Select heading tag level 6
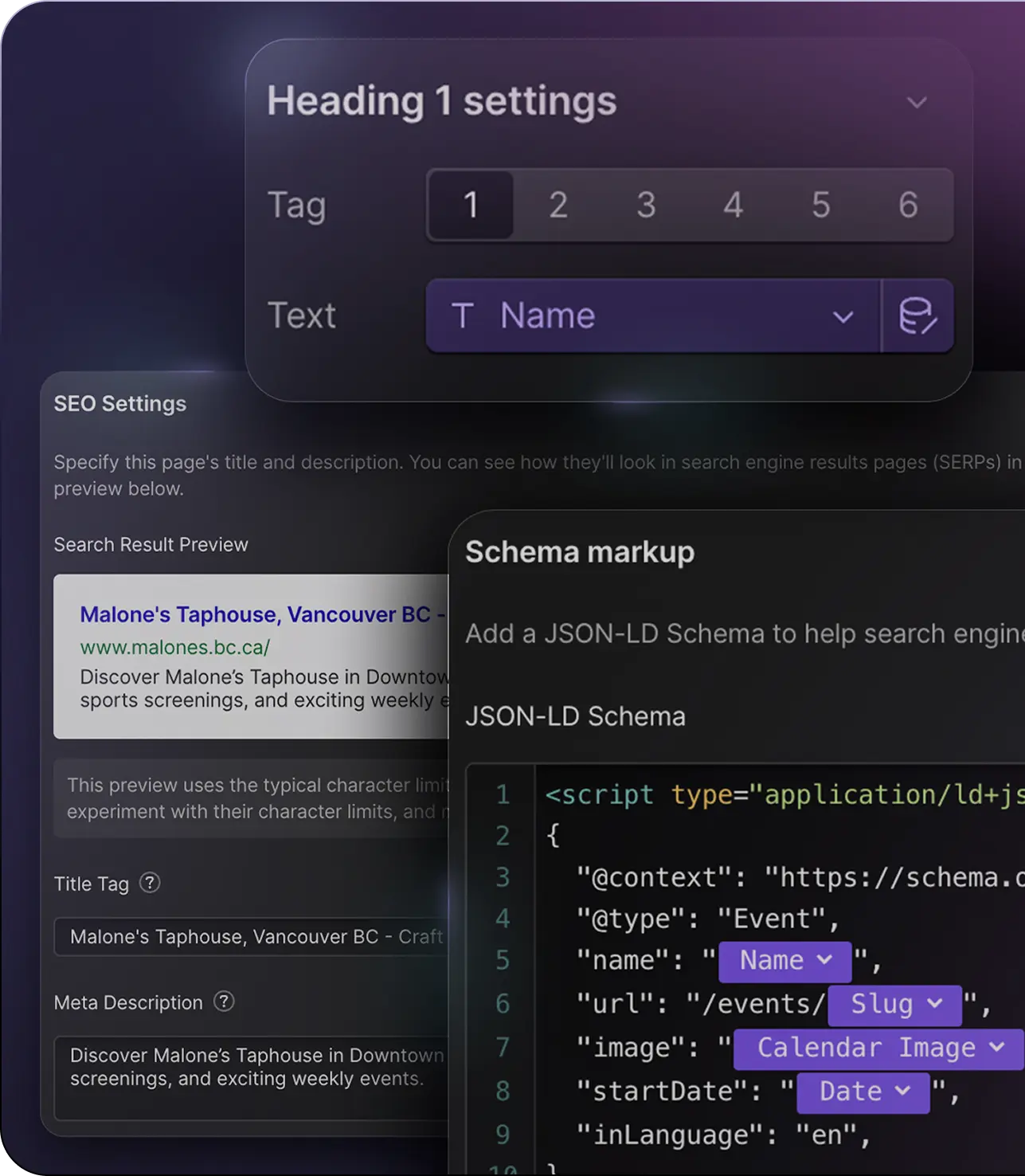The image size is (1025, 1176). click(x=909, y=206)
